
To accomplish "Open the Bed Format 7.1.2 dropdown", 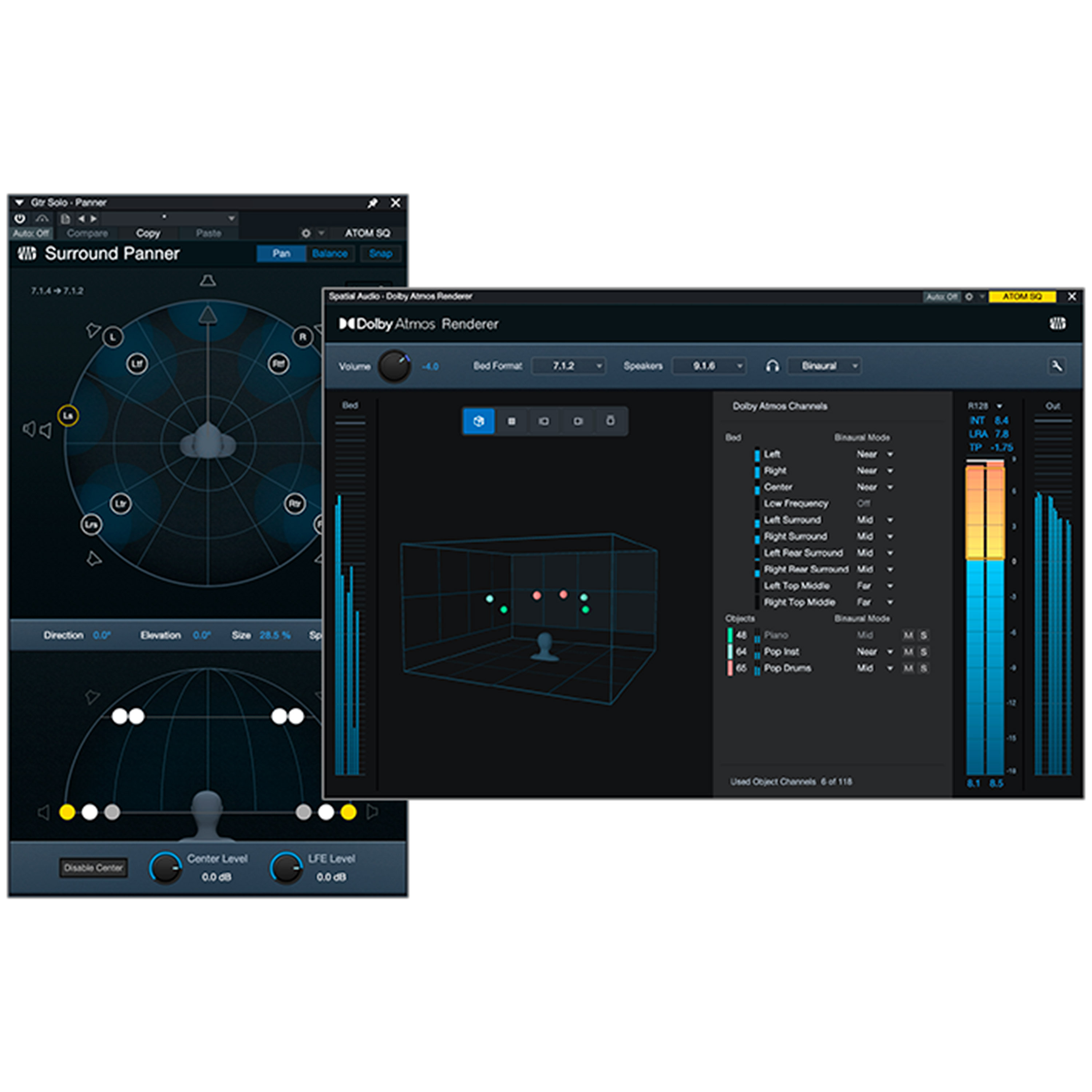I will 569,366.
